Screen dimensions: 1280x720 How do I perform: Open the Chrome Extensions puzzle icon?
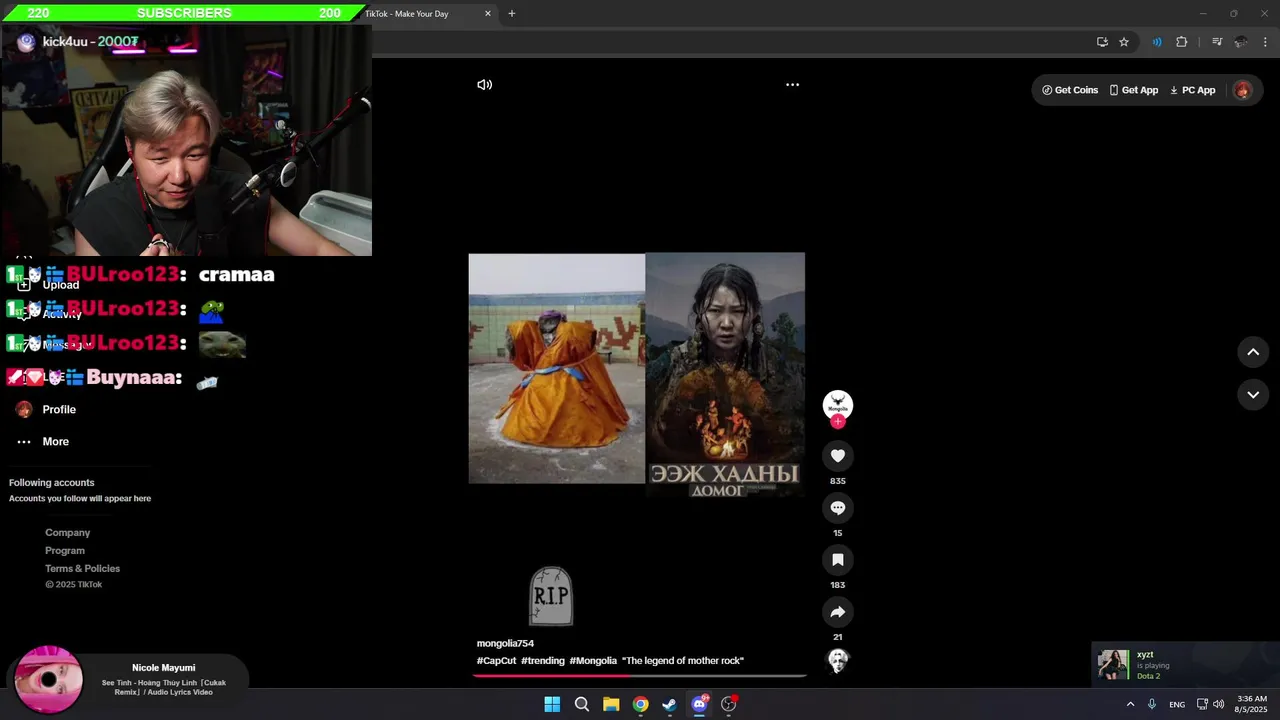pyautogui.click(x=1182, y=42)
